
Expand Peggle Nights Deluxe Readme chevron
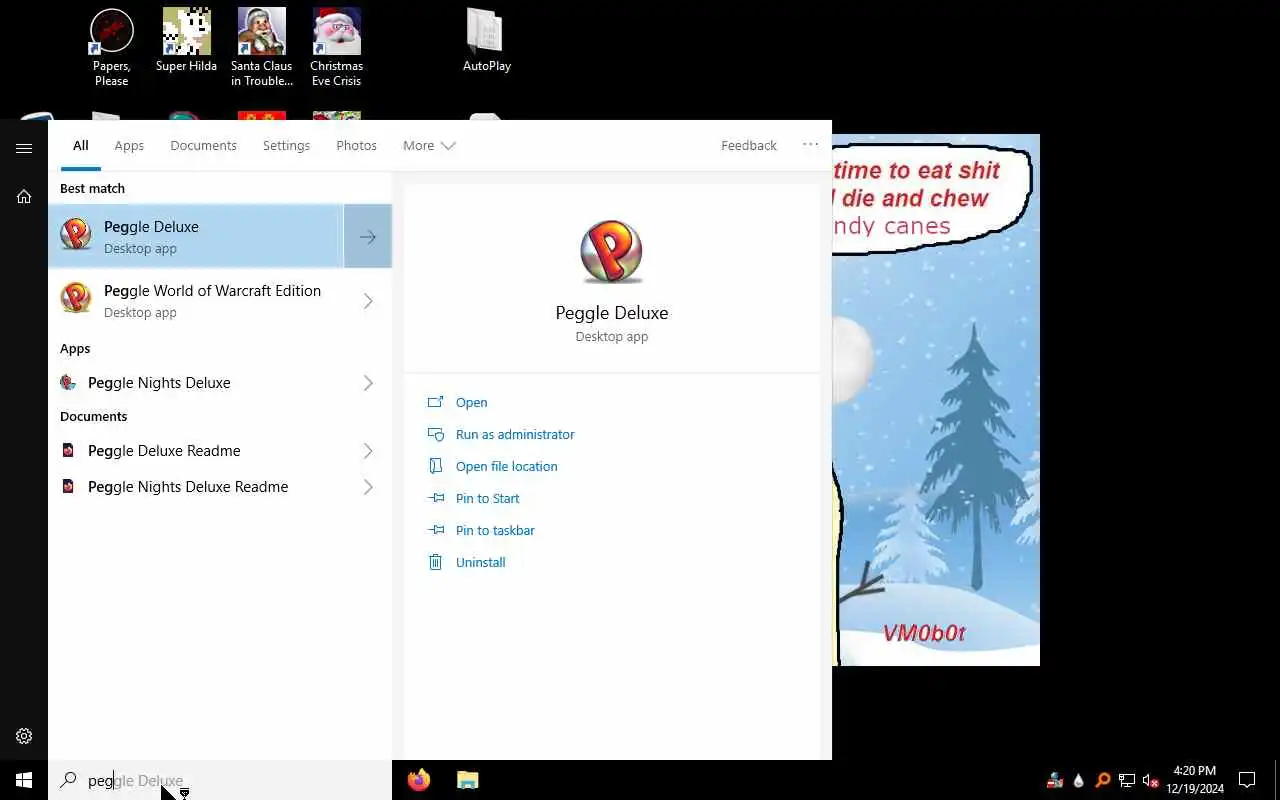(368, 487)
